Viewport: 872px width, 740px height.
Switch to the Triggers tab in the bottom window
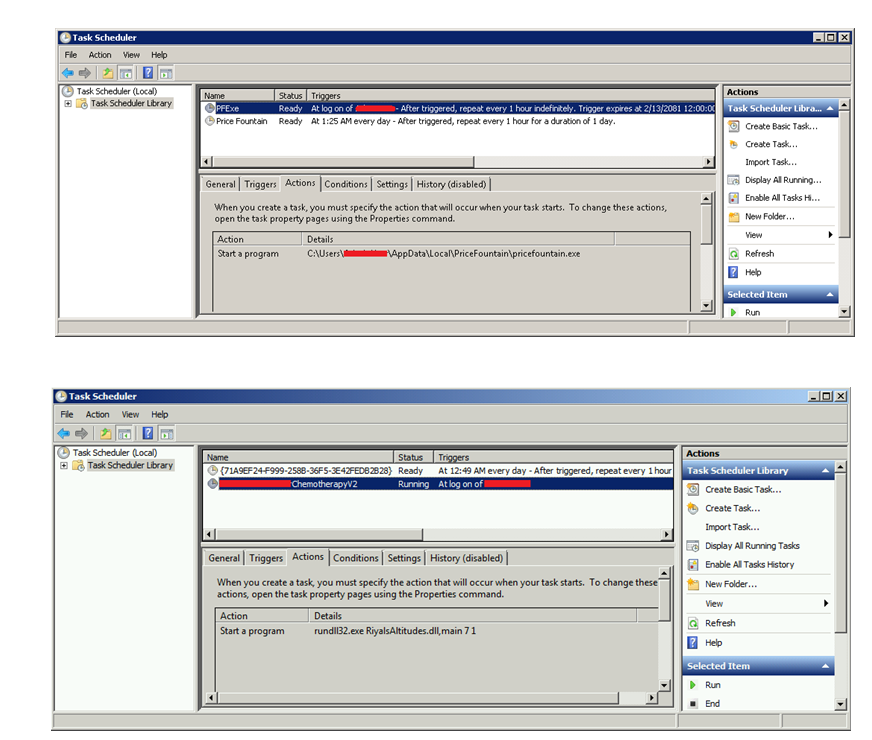pyautogui.click(x=266, y=558)
